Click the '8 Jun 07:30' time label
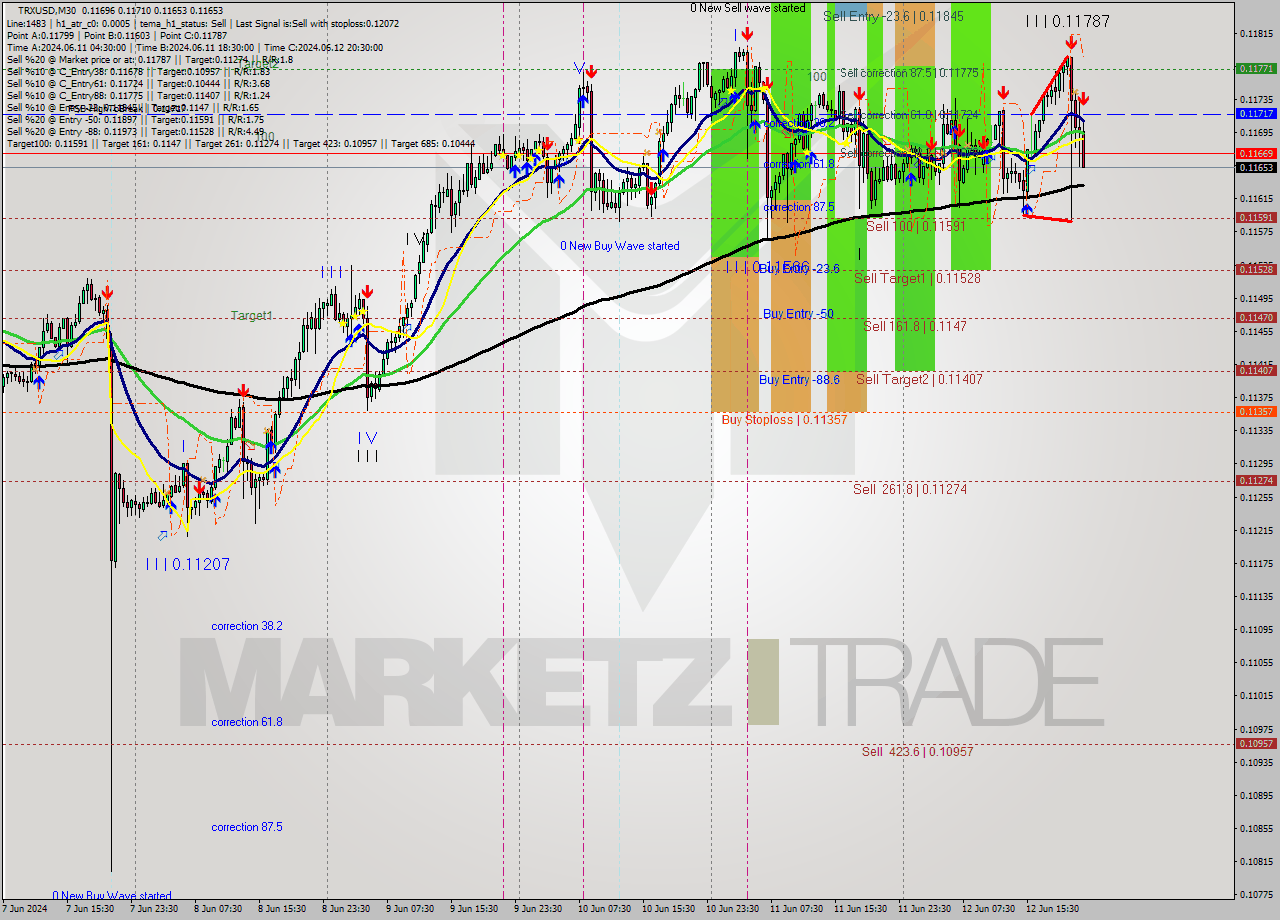Screen dimensions: 1280x920 [217, 909]
